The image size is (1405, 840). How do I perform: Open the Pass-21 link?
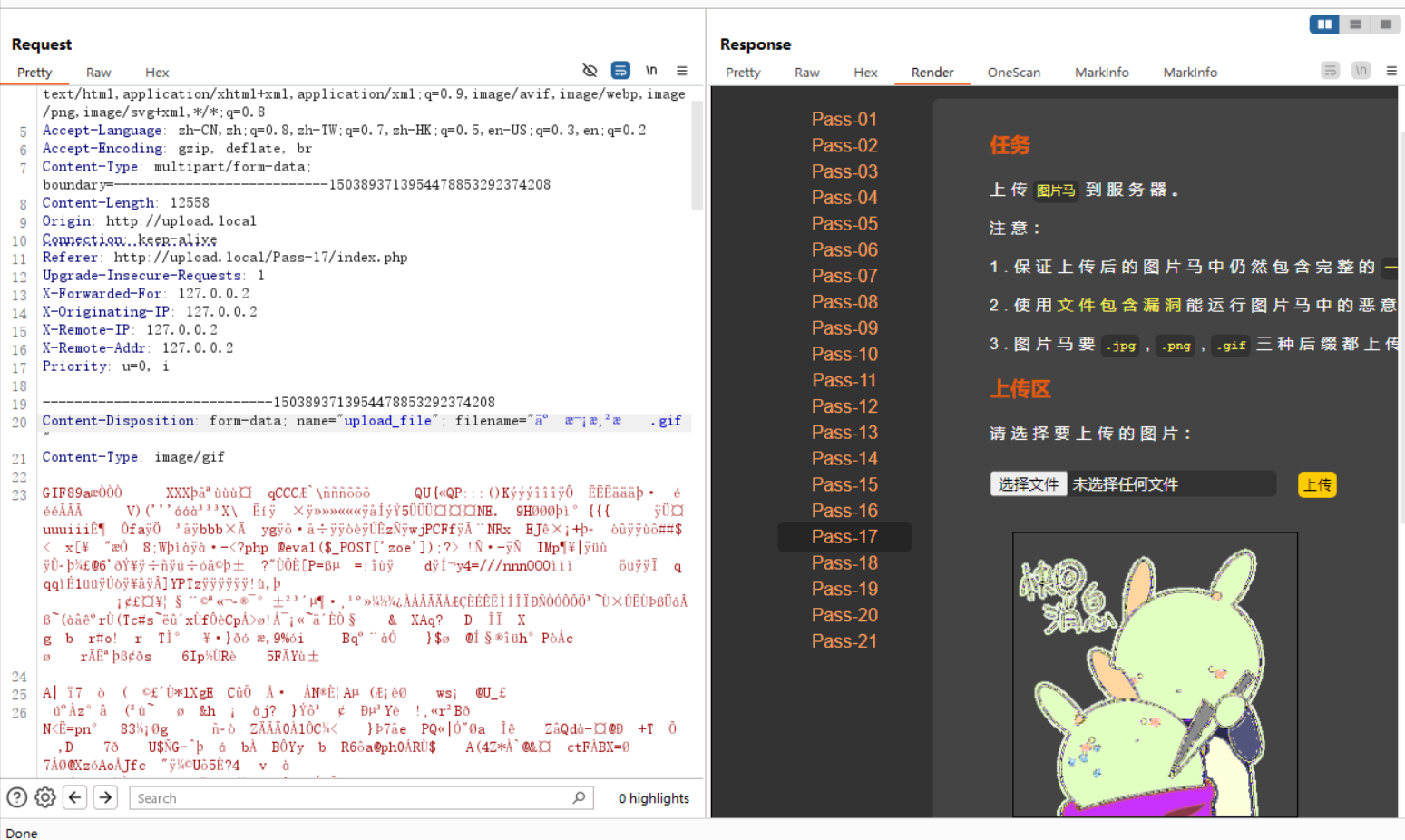[x=844, y=641]
